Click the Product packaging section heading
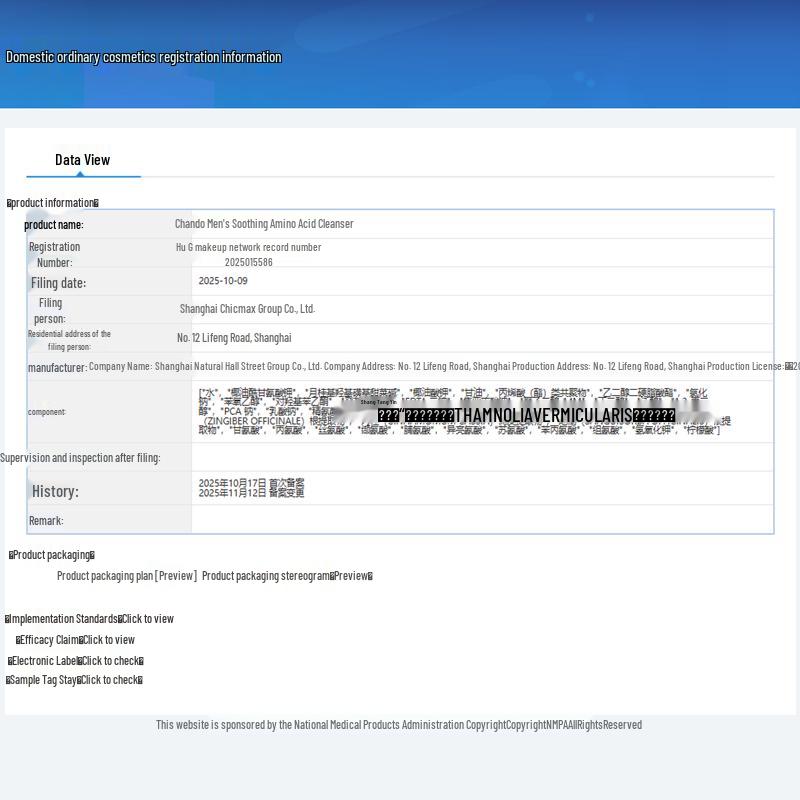Image resolution: width=800 pixels, height=800 pixels. (52, 555)
